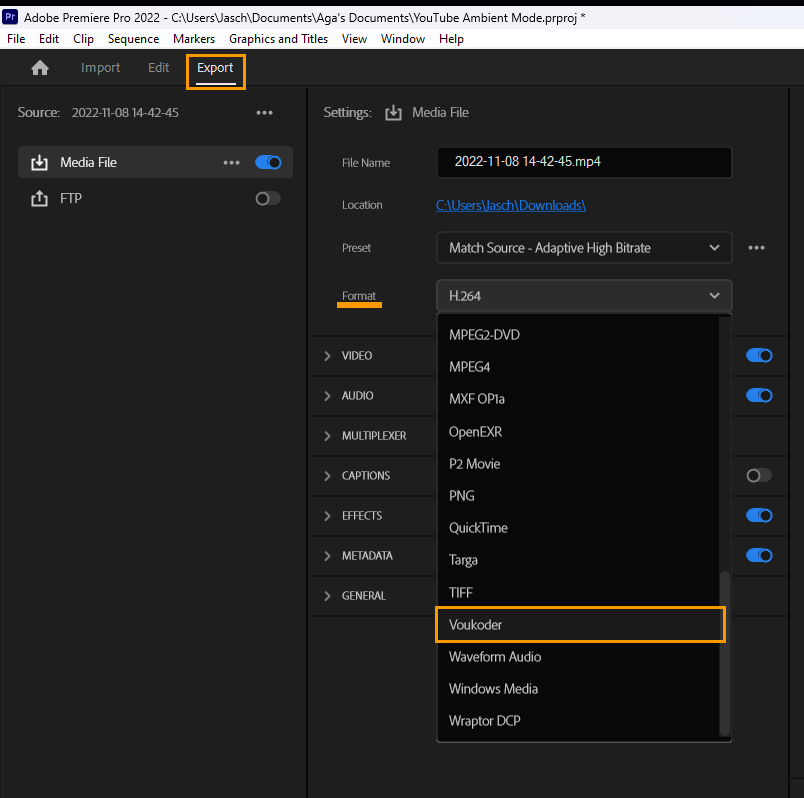Expand the AUDIO section
804x798 pixels.
pyautogui.click(x=327, y=395)
